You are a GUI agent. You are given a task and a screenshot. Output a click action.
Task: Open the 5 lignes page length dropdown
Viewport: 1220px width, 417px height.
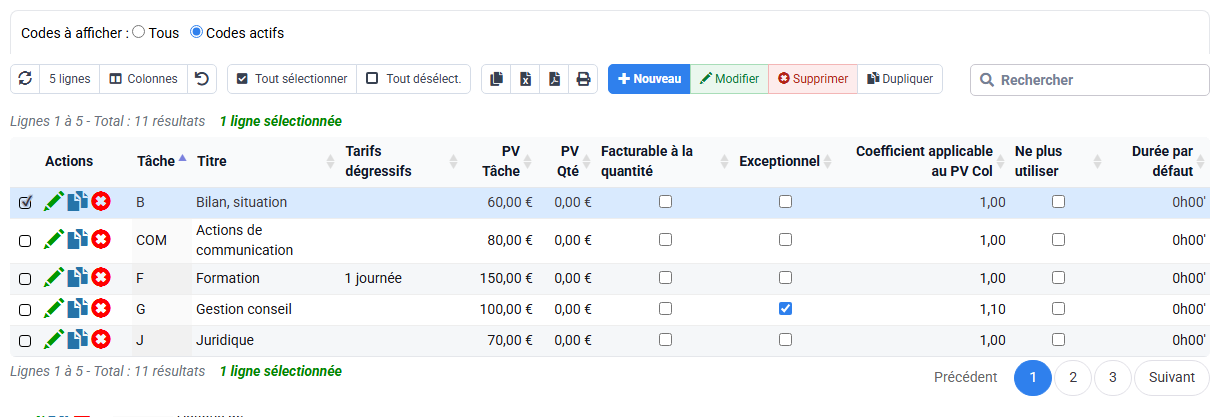69,79
